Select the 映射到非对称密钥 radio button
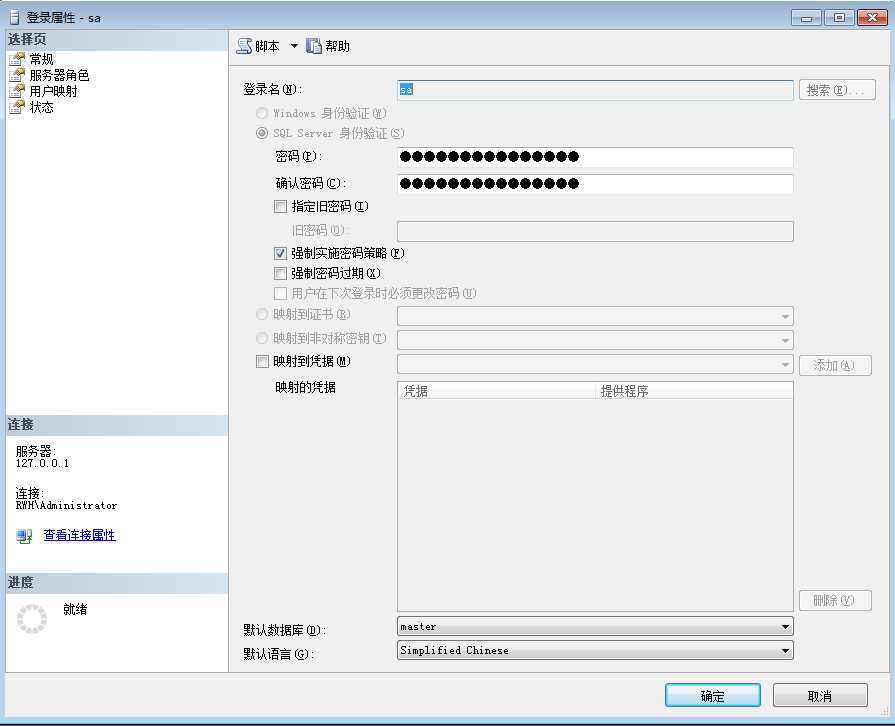Viewport: 895px width, 726px height. click(262, 338)
